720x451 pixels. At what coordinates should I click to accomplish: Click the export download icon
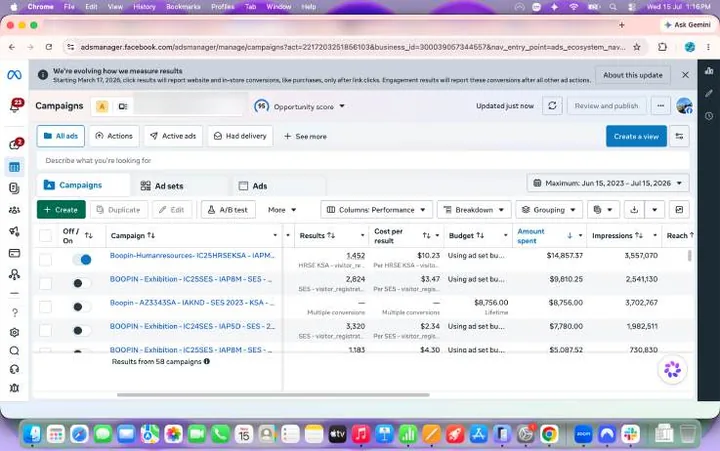coord(634,210)
